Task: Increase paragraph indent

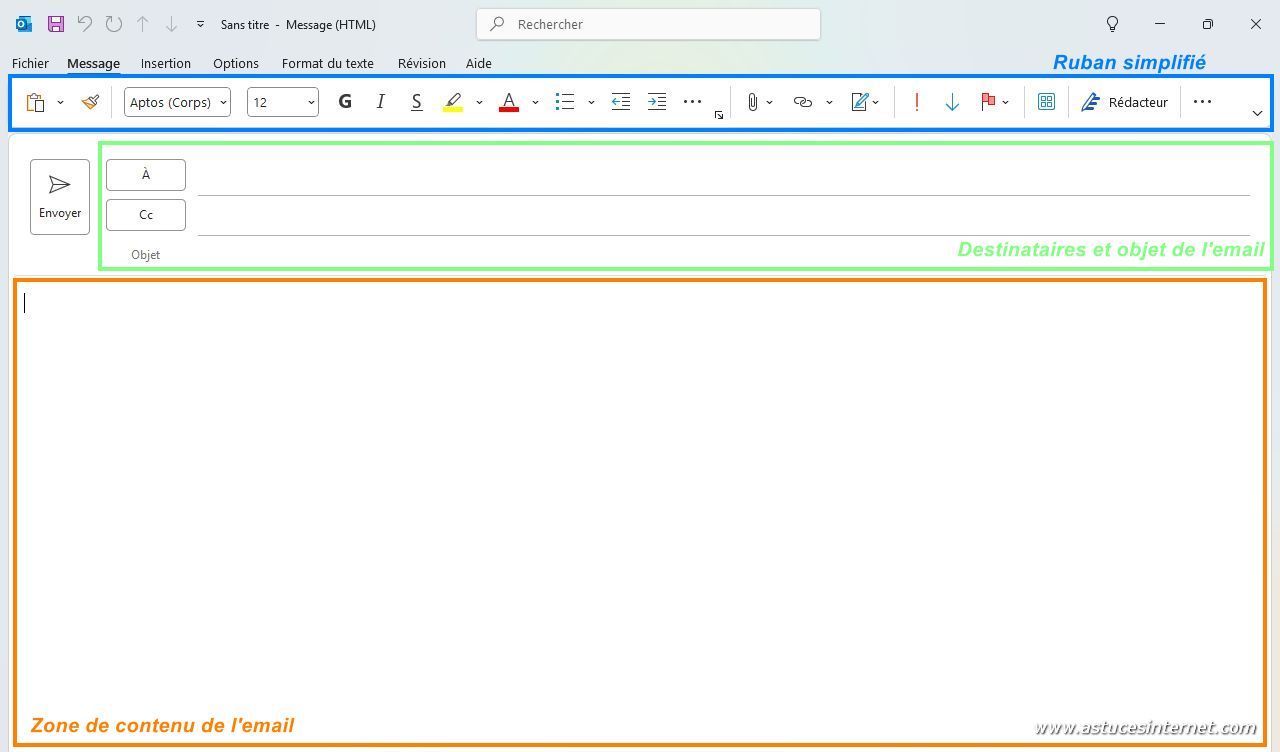Action: 657,102
